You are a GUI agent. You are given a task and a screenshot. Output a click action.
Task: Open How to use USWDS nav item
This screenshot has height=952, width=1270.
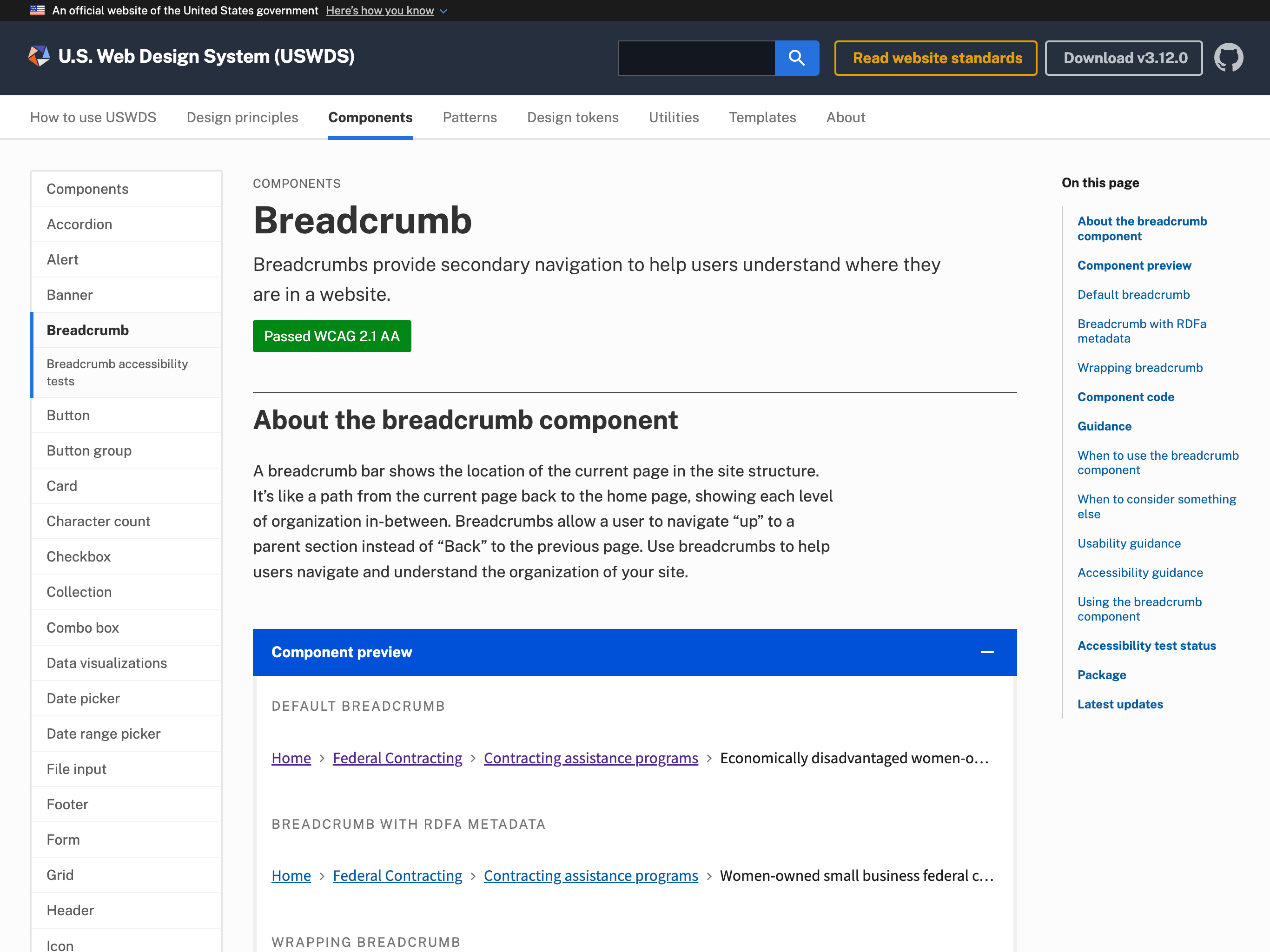coord(93,117)
